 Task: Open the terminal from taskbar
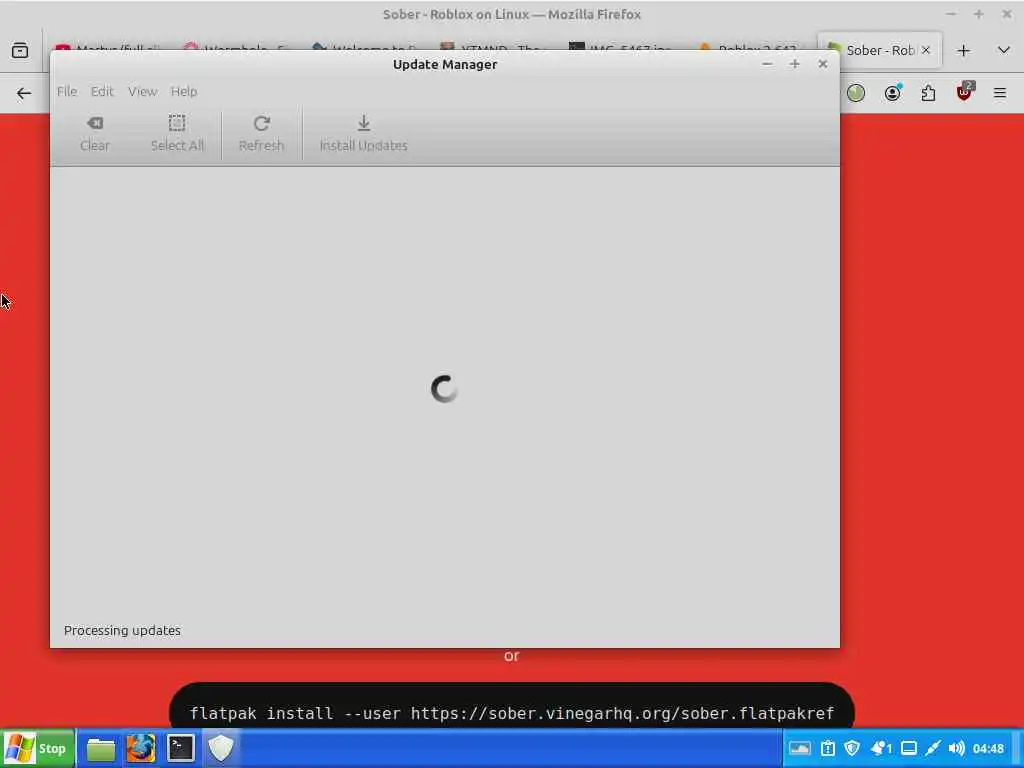coord(181,749)
